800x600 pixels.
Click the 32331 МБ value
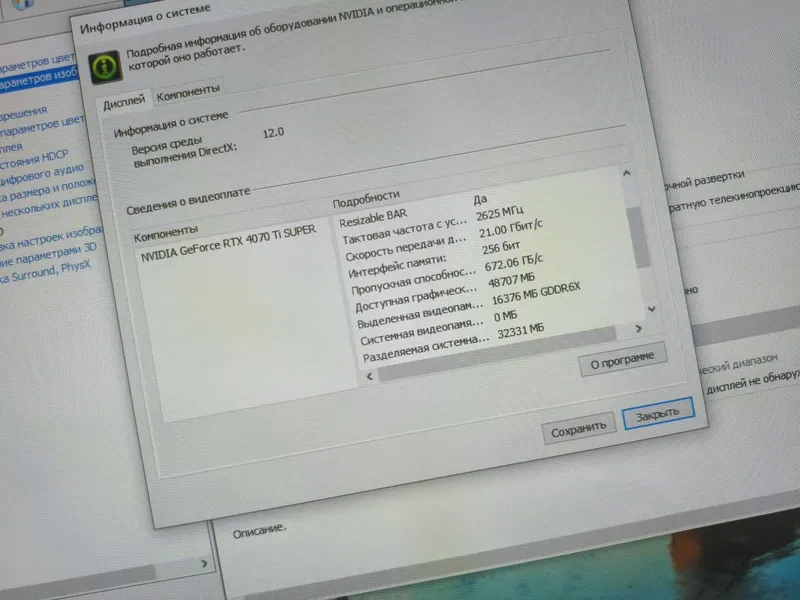click(521, 332)
